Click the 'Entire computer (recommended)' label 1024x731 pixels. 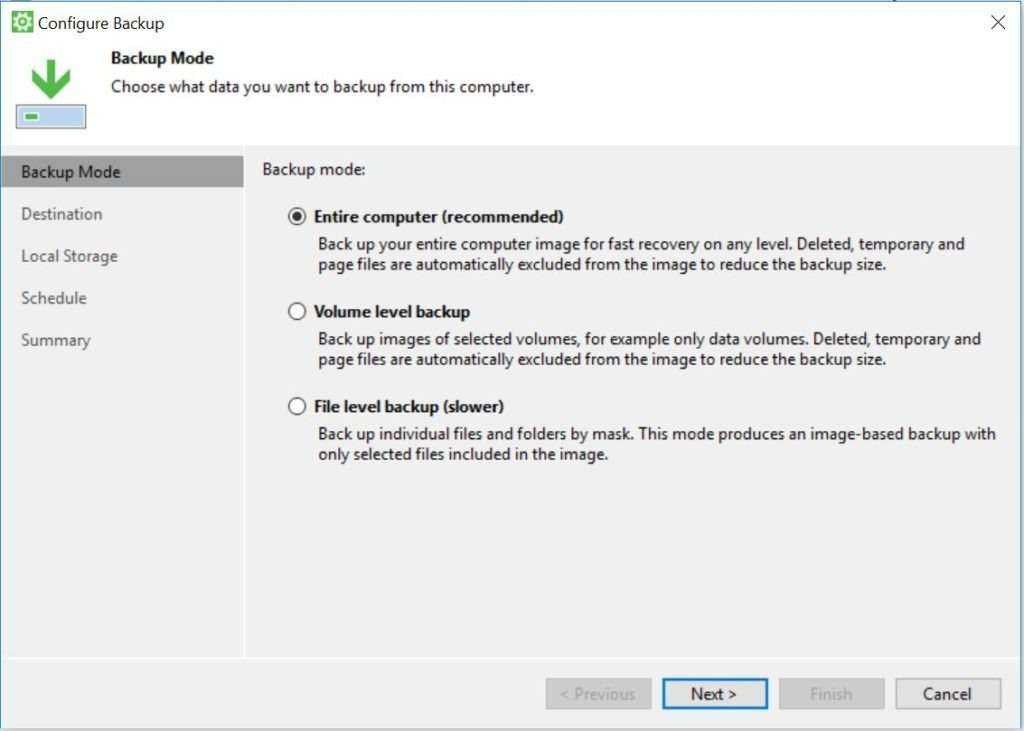pyautogui.click(x=439, y=216)
